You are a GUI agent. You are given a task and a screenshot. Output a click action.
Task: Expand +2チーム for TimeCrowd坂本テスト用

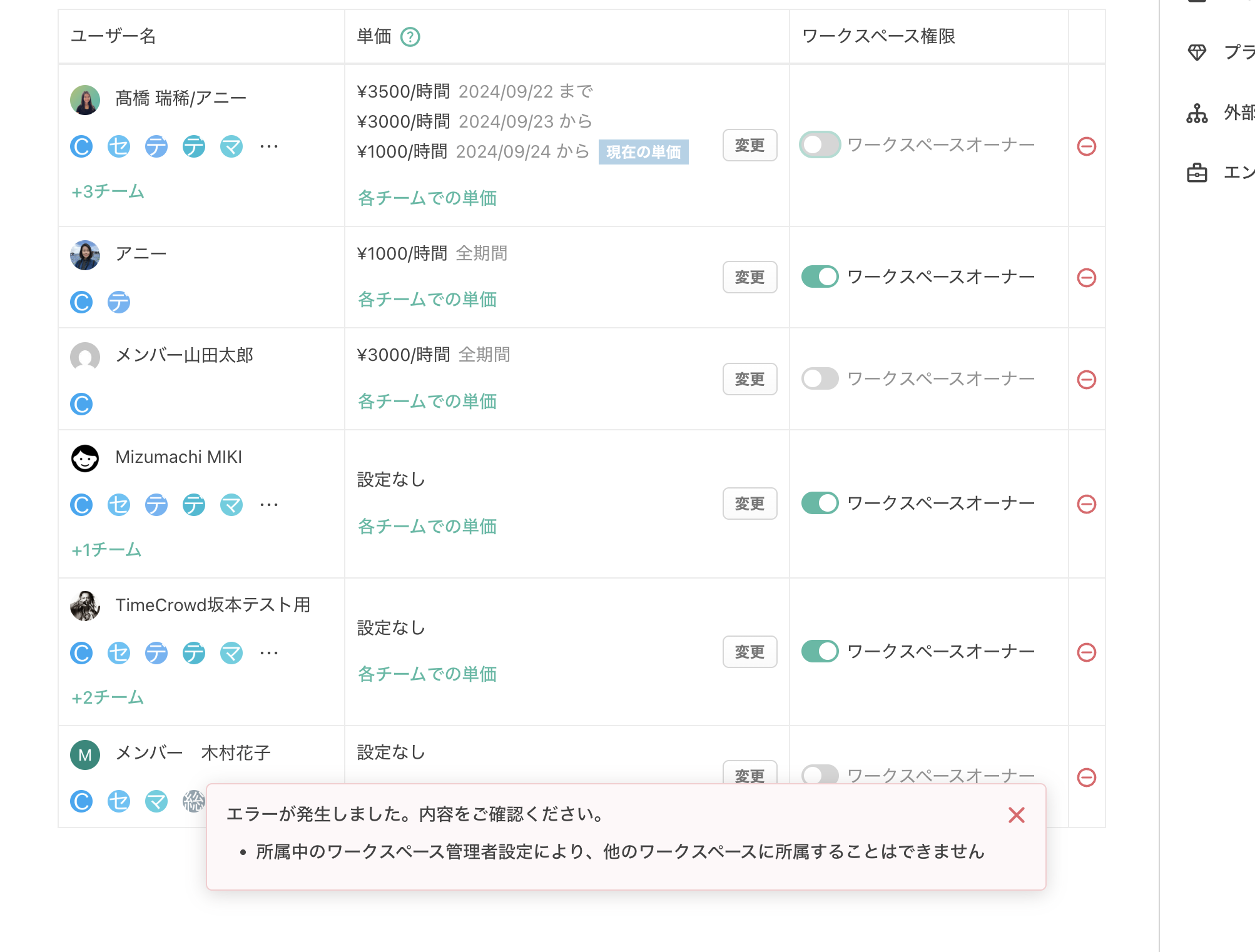coord(106,698)
